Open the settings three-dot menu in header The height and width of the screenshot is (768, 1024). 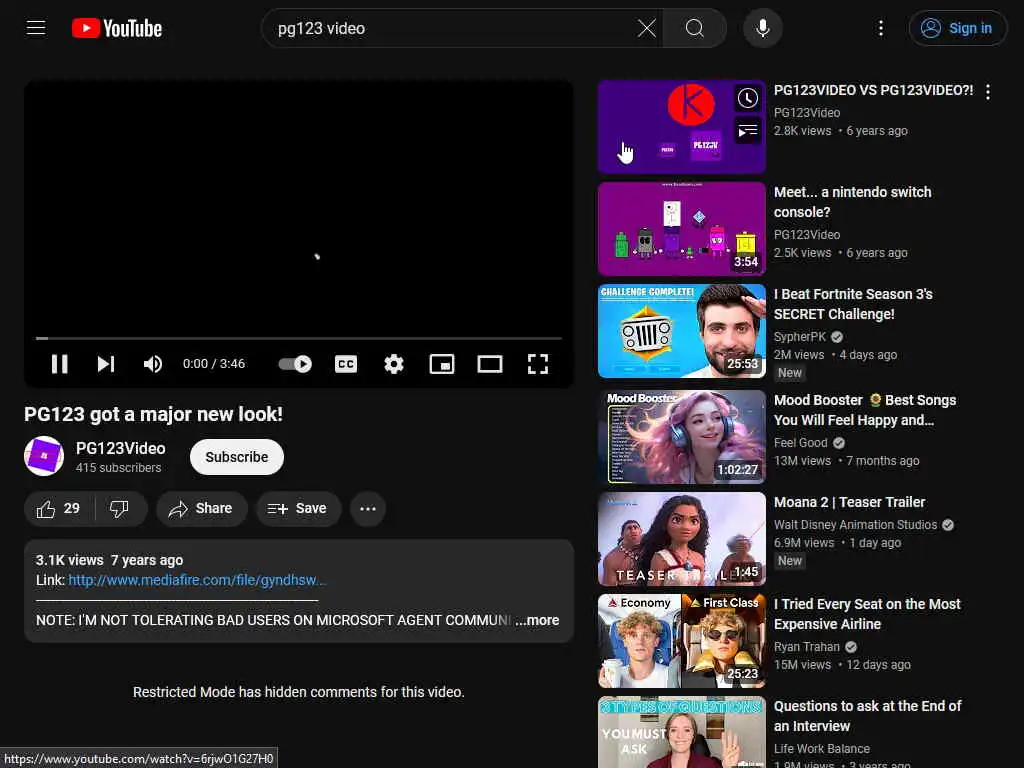click(881, 28)
